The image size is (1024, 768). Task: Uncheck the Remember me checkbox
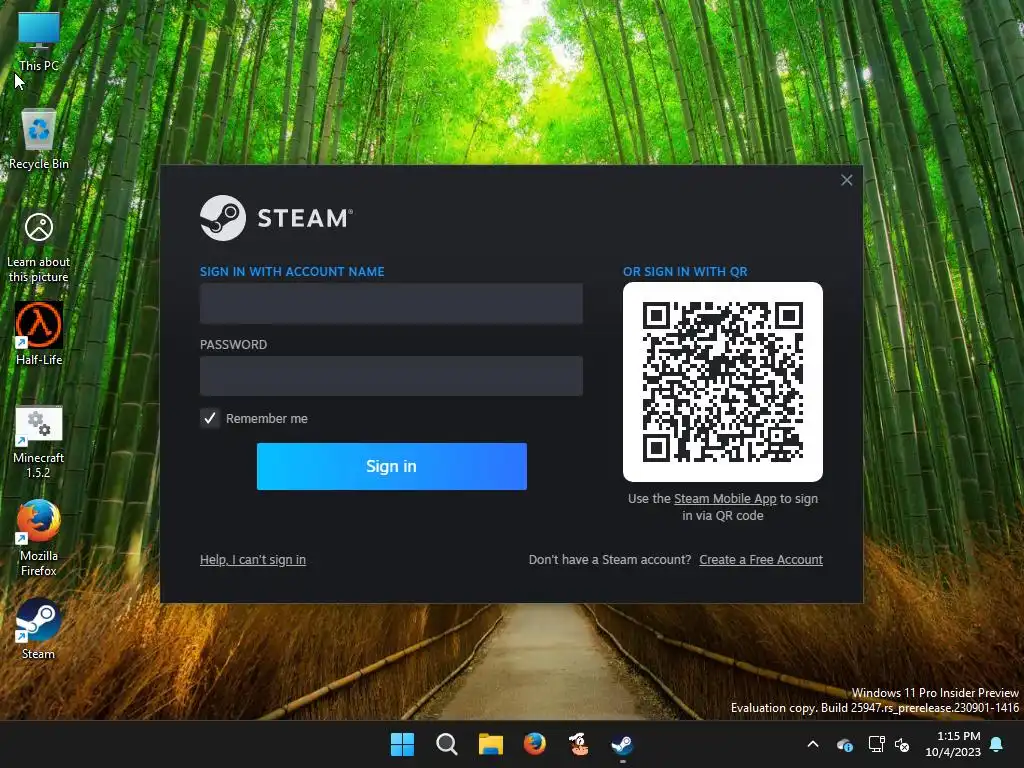210,419
